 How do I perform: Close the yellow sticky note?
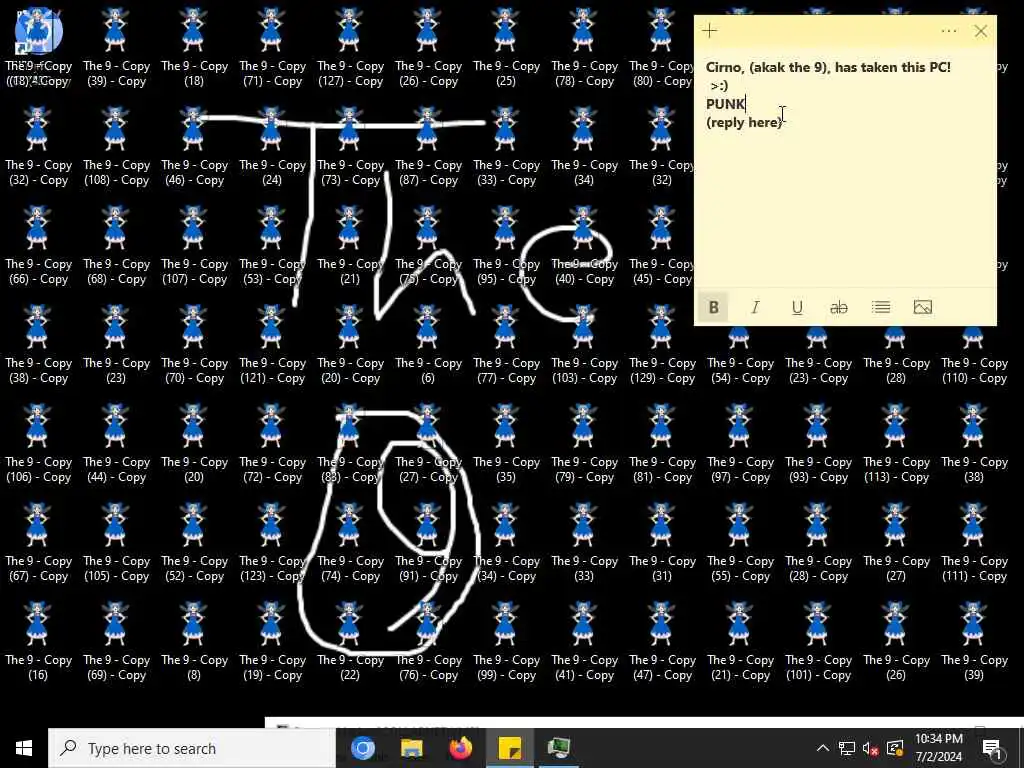980,31
